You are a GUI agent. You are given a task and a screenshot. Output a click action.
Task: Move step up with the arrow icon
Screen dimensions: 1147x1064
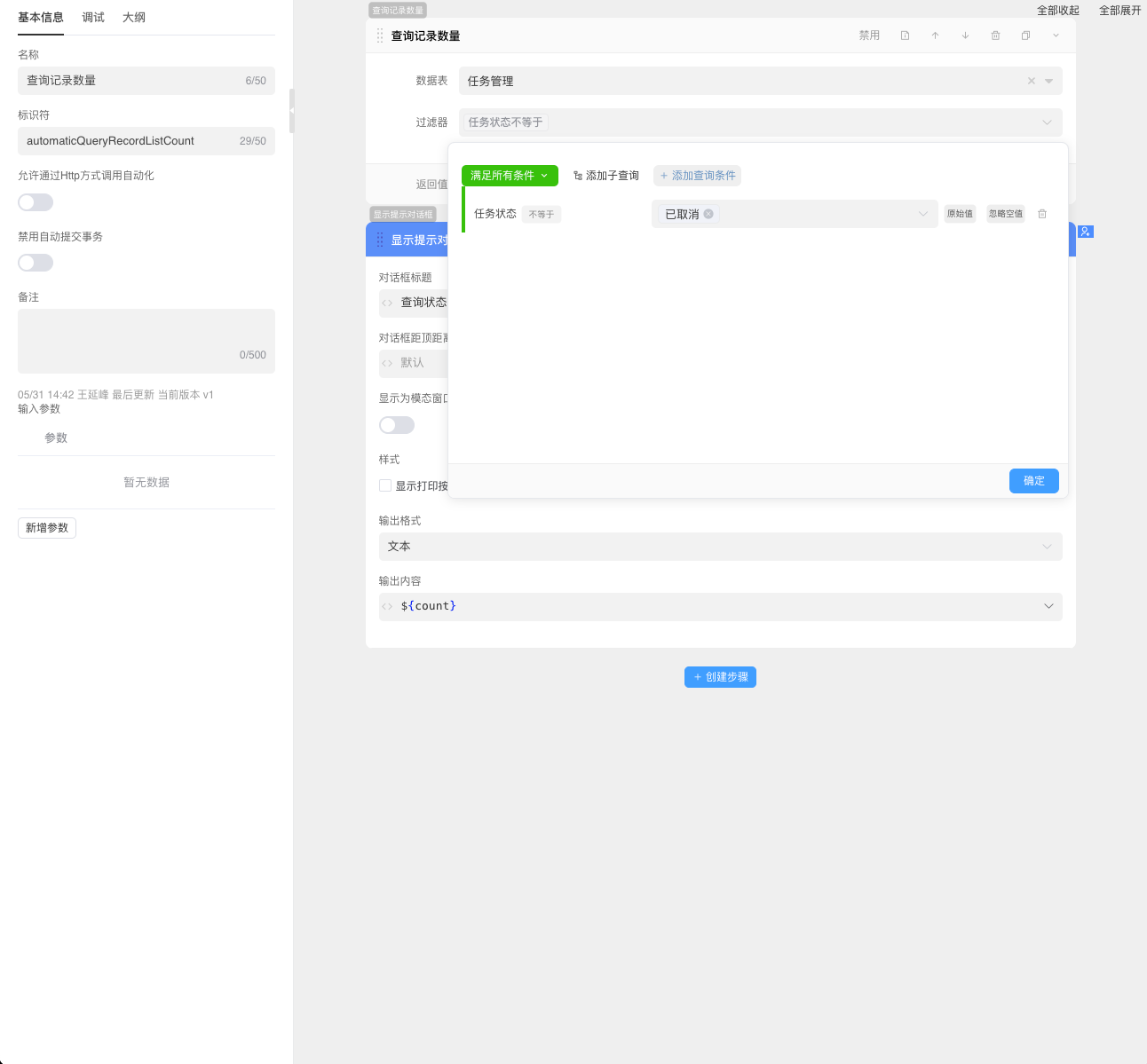[x=935, y=35]
